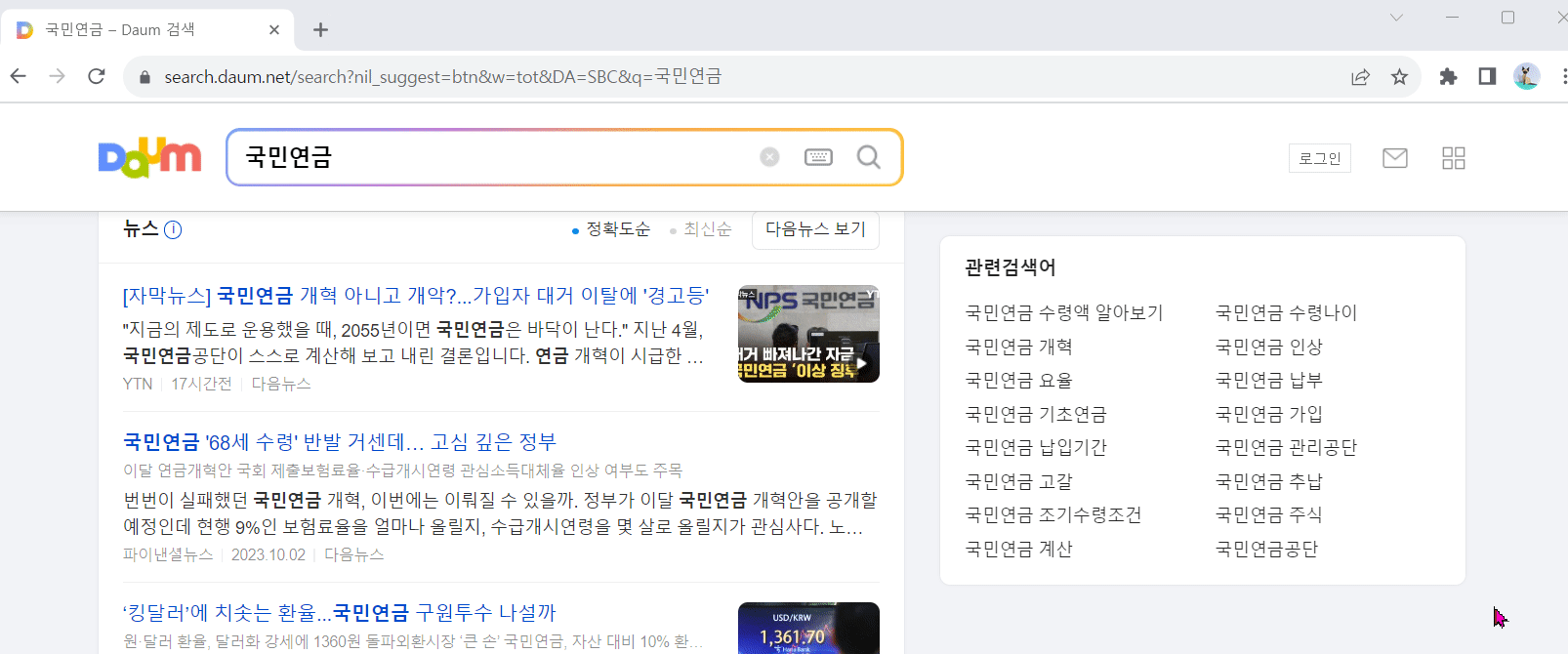The width and height of the screenshot is (1568, 654).
Task: Open the tab search chevron
Action: [1396, 18]
